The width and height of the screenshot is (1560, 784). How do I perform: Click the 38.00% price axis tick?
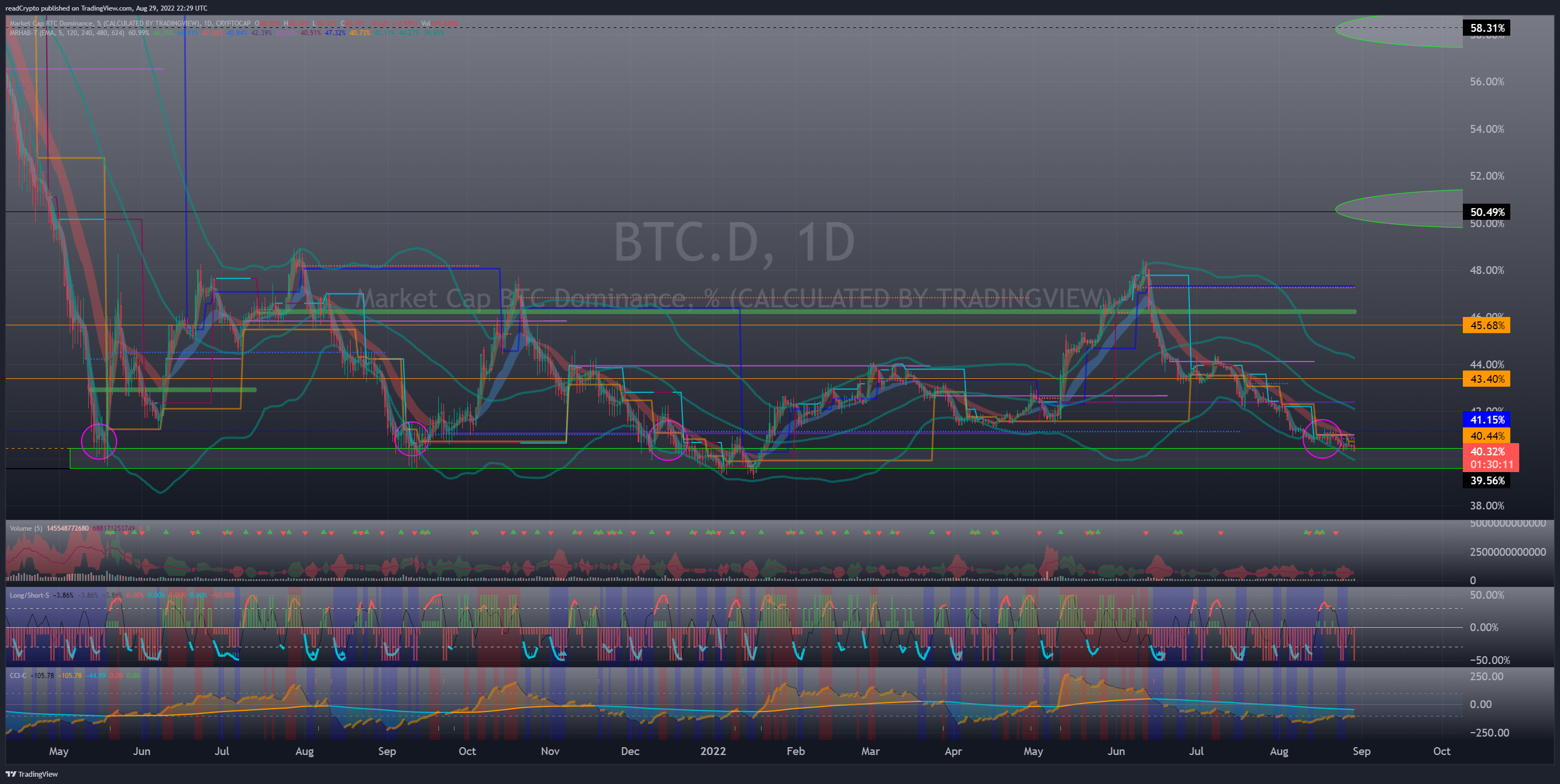point(1487,506)
